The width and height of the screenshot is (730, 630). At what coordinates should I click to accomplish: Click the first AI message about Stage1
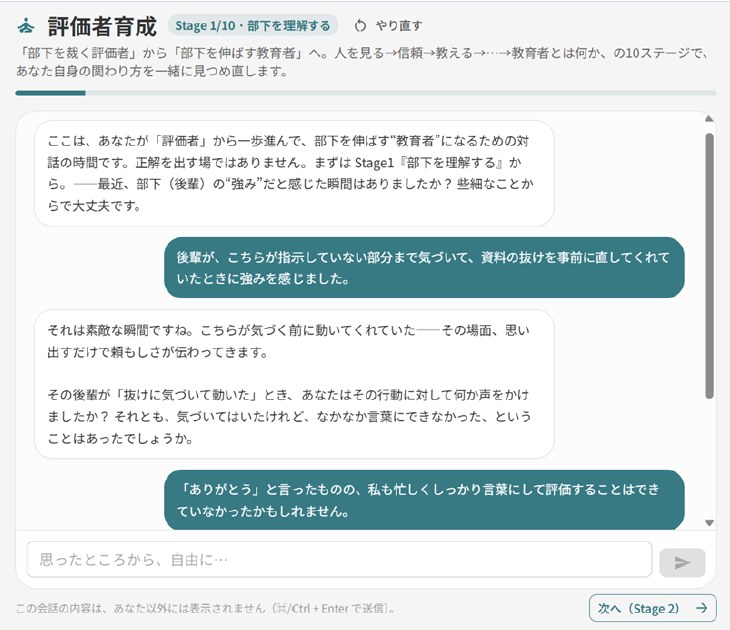(x=294, y=174)
